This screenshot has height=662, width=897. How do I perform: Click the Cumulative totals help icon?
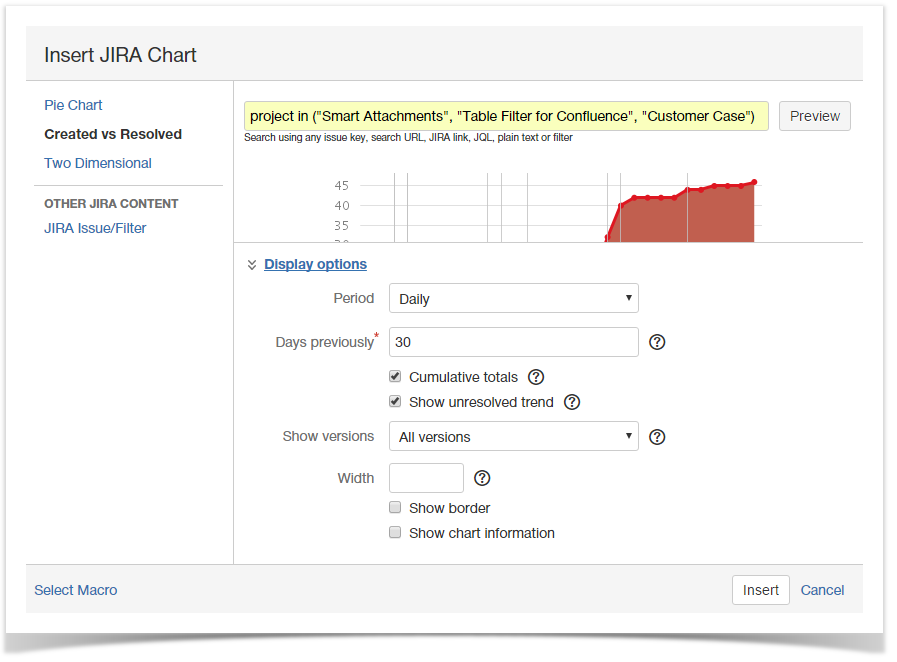(x=536, y=377)
